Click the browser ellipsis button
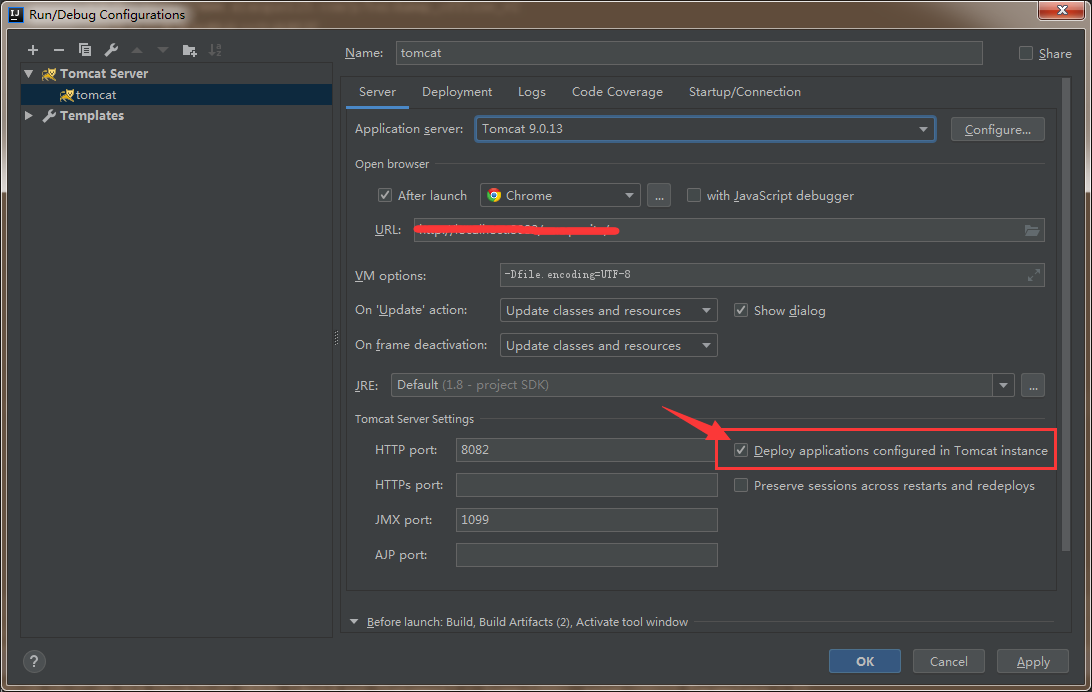The height and width of the screenshot is (692, 1092). 659,196
